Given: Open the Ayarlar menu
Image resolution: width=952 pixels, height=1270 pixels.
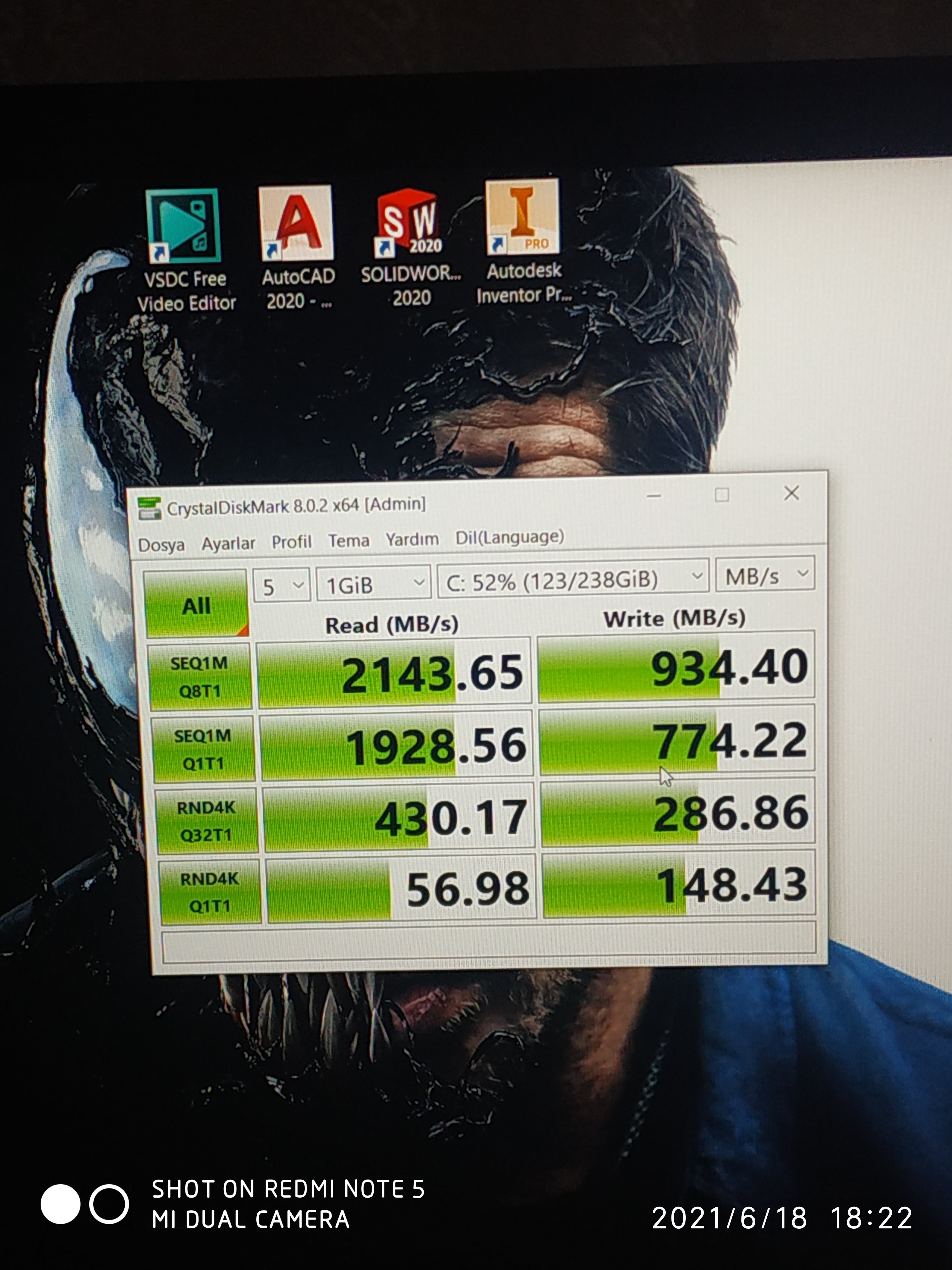Looking at the screenshot, I should point(228,543).
